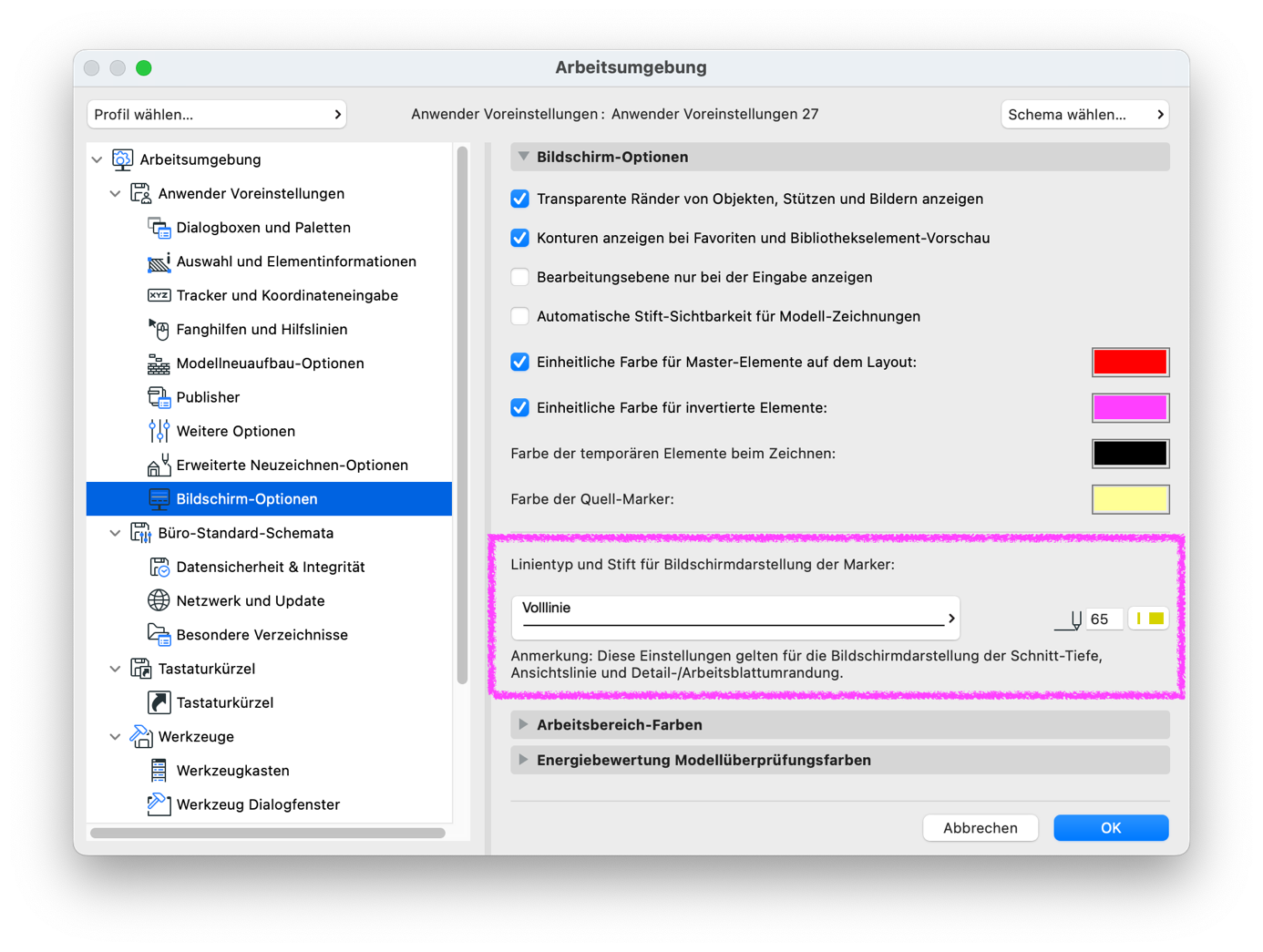This screenshot has height=952, width=1263.
Task: Expand the Arbeitsbereich-Farben section
Action: point(524,725)
